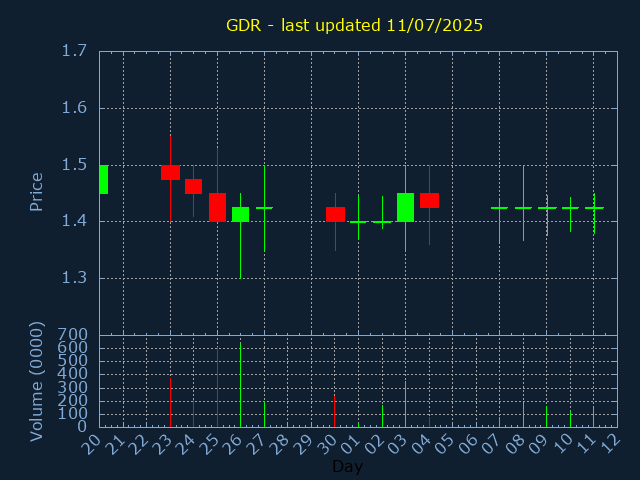Select day label "01" on the x-axis
640x480 pixels.
[350, 444]
